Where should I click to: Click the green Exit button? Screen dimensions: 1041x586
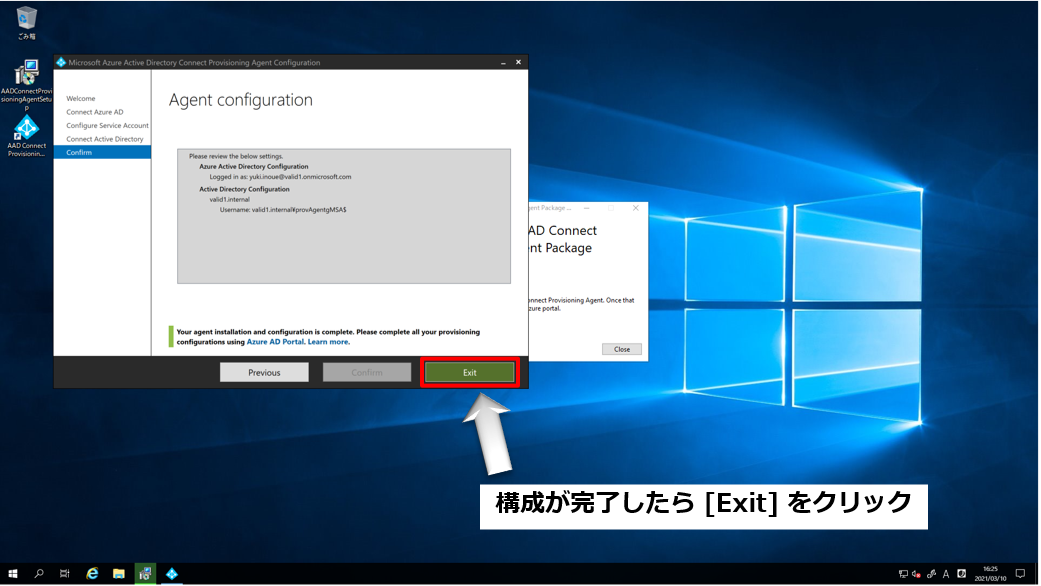point(469,372)
